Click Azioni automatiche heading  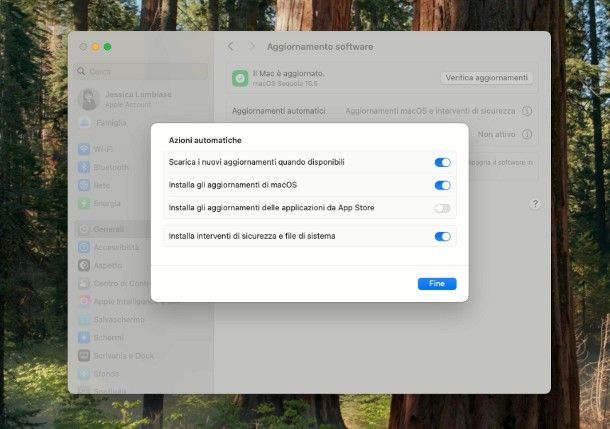tap(205, 140)
